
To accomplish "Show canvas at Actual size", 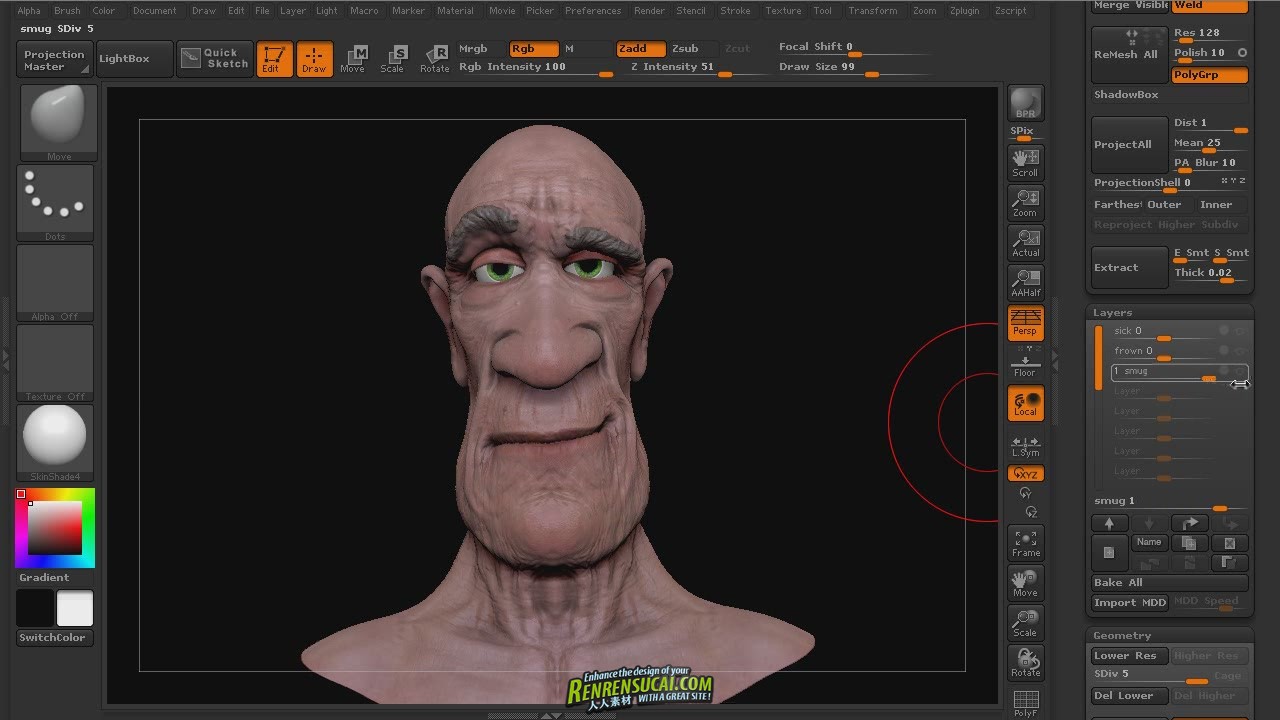I will pos(1025,242).
